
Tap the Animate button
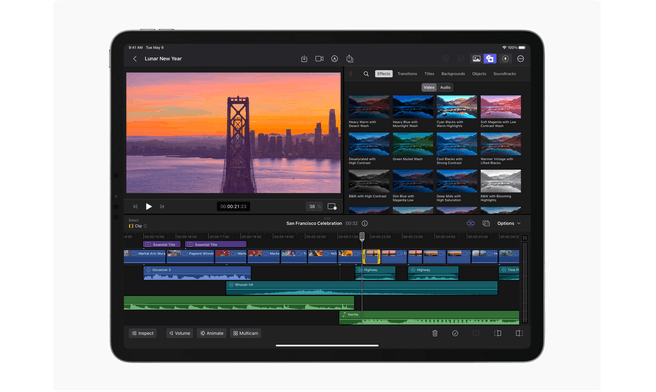pyautogui.click(x=212, y=333)
